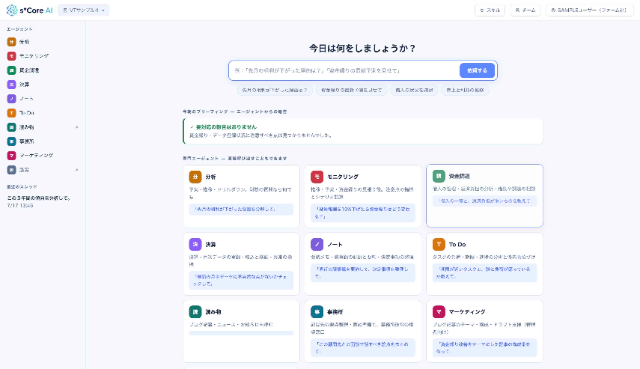Click the example prompt in the 分析 card
This screenshot has width=640, height=369.
pos(241,209)
